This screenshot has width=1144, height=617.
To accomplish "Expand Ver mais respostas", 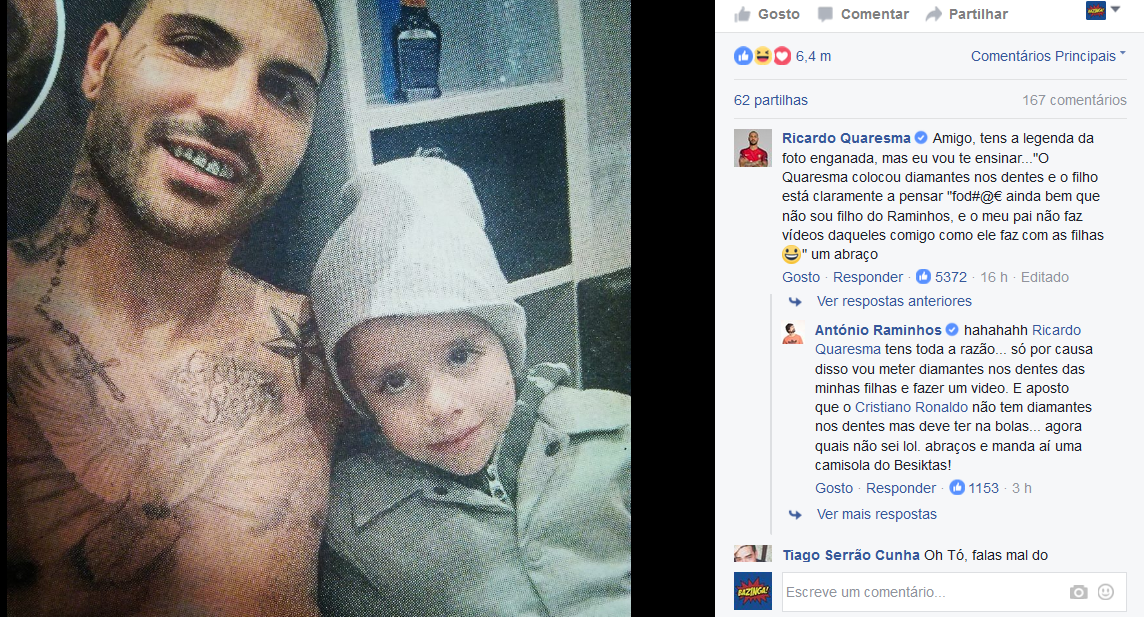I will tap(876, 514).
